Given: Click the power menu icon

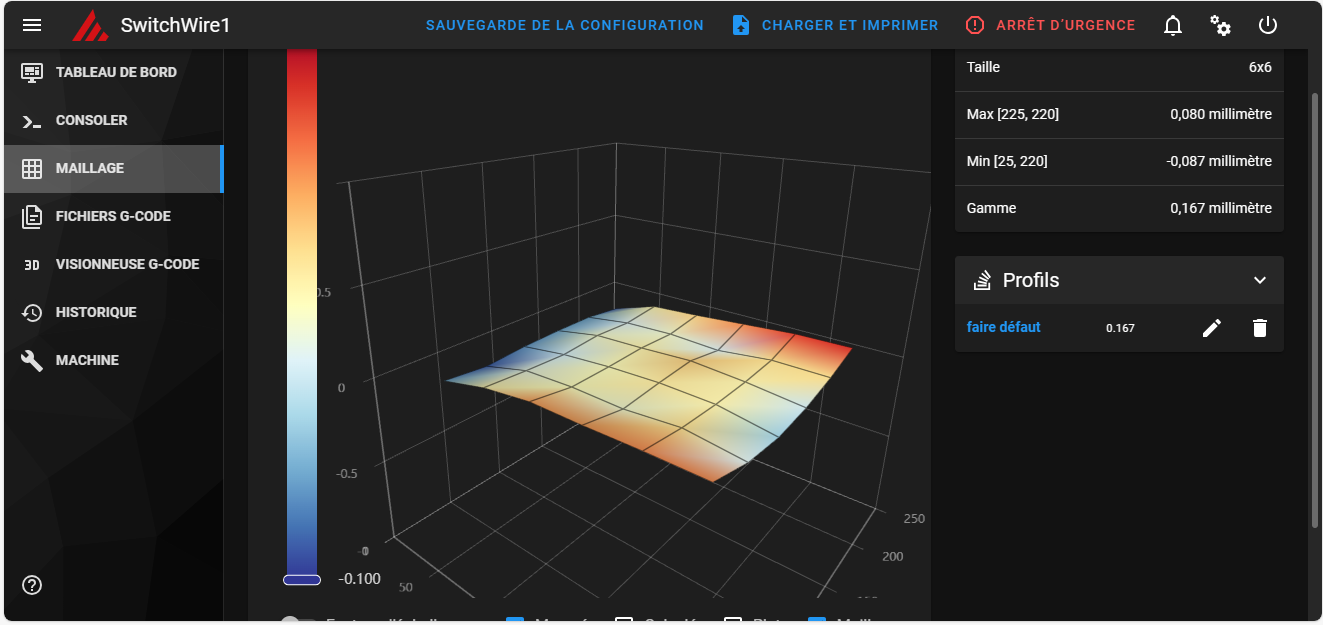Looking at the screenshot, I should (x=1268, y=25).
